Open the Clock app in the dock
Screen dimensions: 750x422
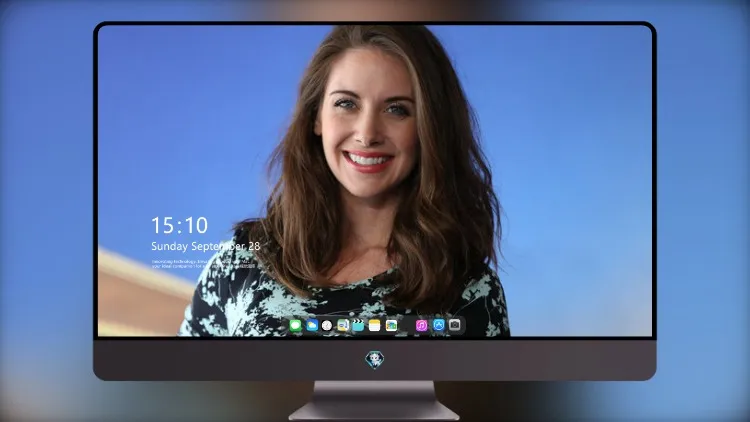[x=327, y=325]
